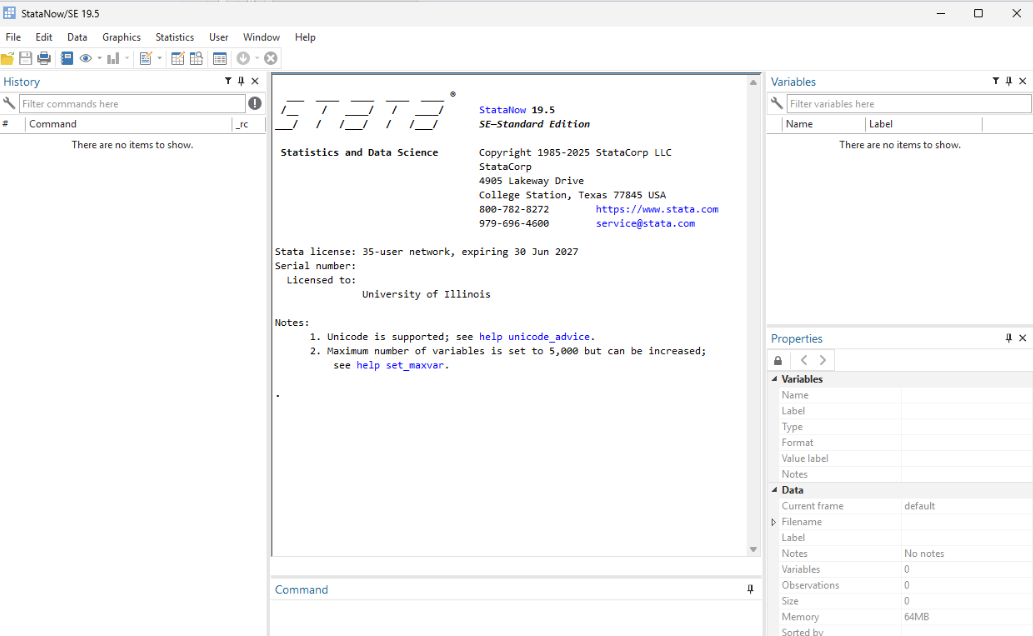Image resolution: width=1033 pixels, height=636 pixels.
Task: Click the help set_maxvar link
Action: 400,365
